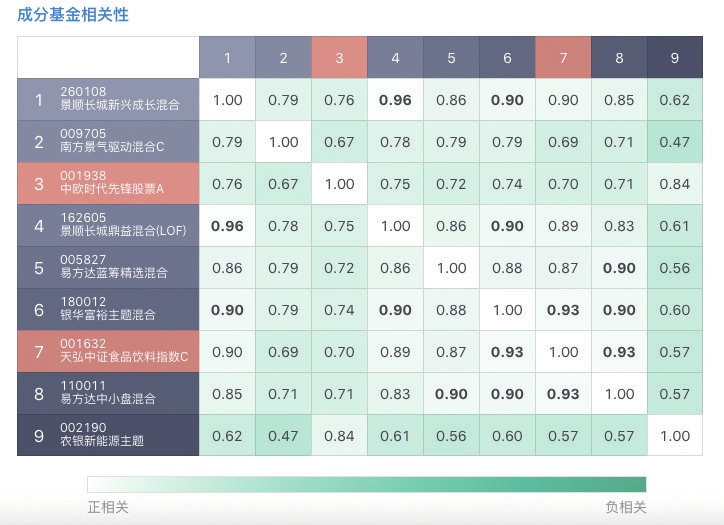Click 0.89 cell in 景顺长城鼎益混合 row

click(563, 226)
